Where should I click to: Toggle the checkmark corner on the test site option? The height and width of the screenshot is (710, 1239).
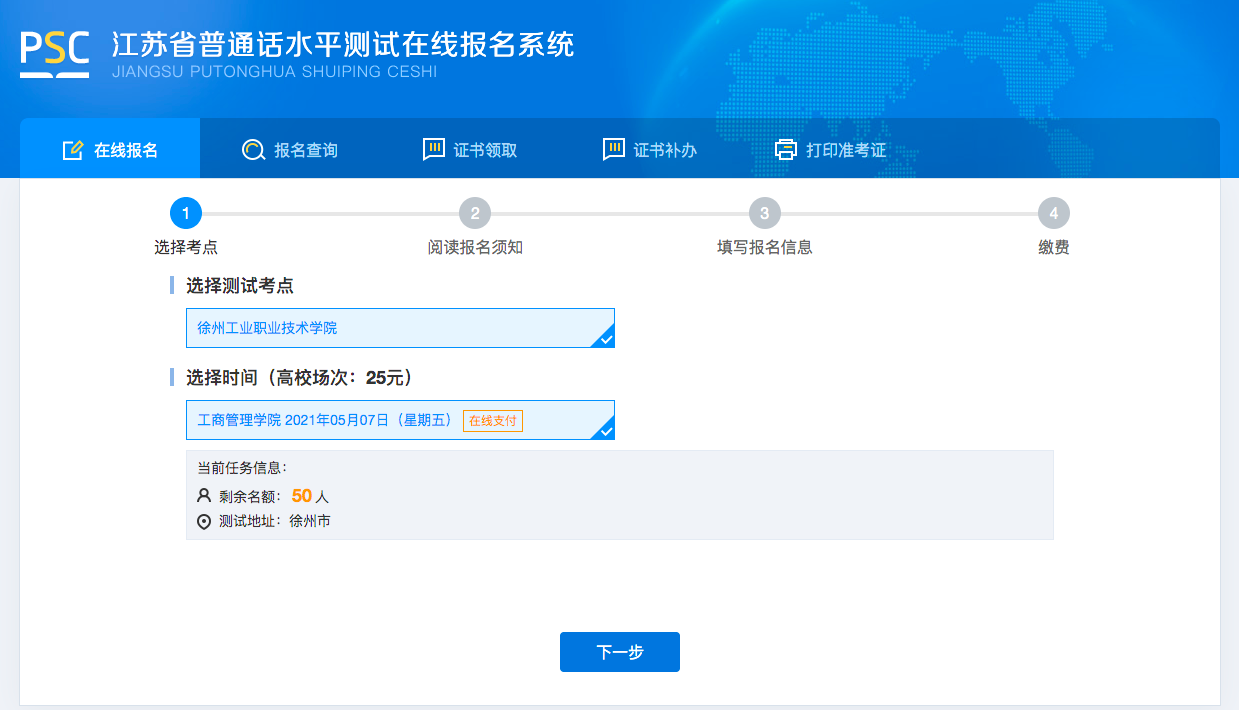pos(604,339)
